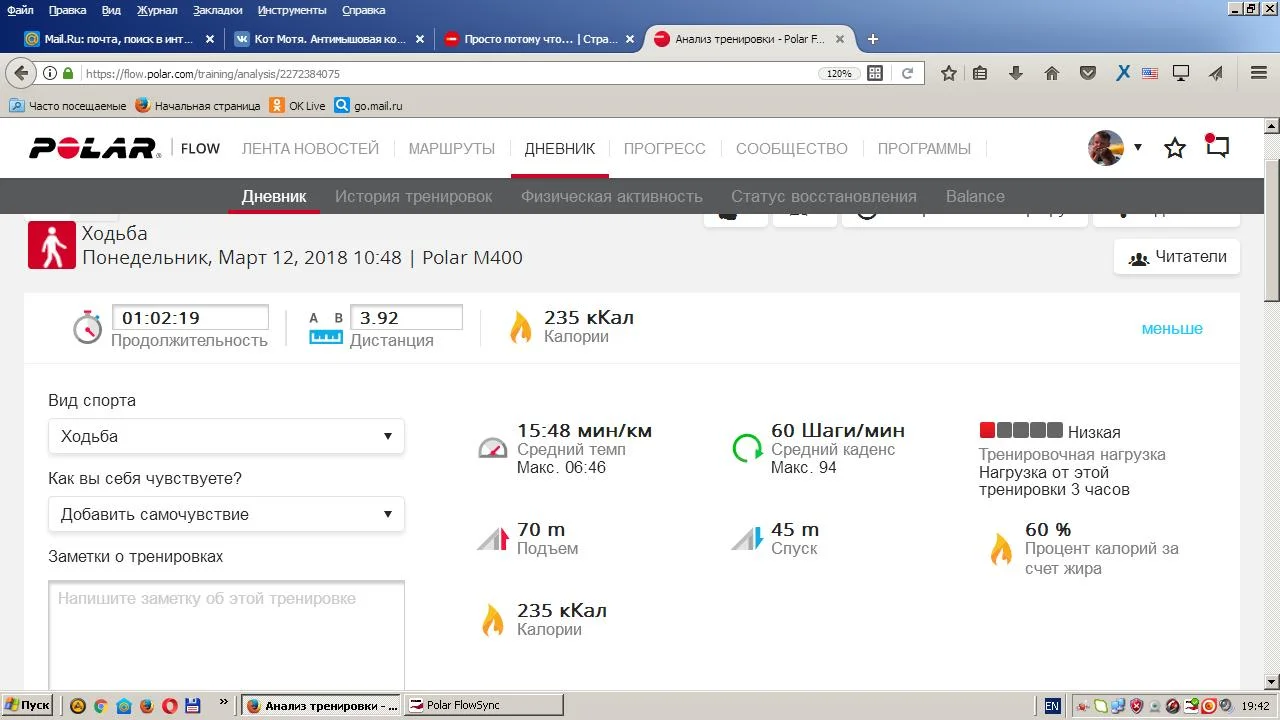The height and width of the screenshot is (720, 1280).
Task: Open the СООБЩЕСТВО section
Action: pos(792,149)
